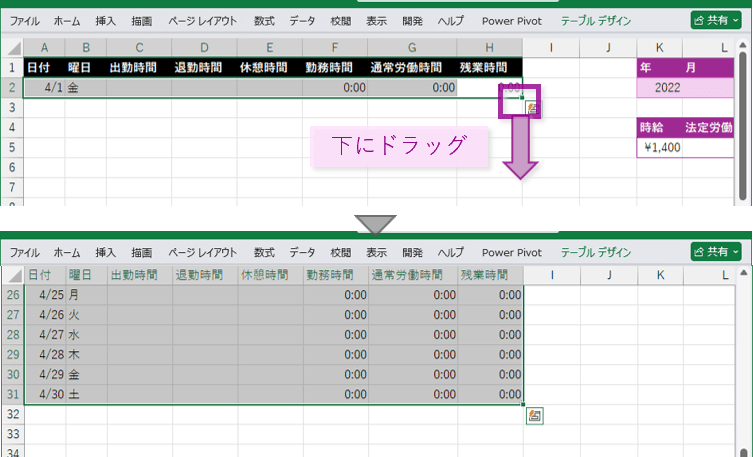Select テーブル デザイン tab in the upper ribbon
Screen dimensions: 753x457
coord(596,21)
